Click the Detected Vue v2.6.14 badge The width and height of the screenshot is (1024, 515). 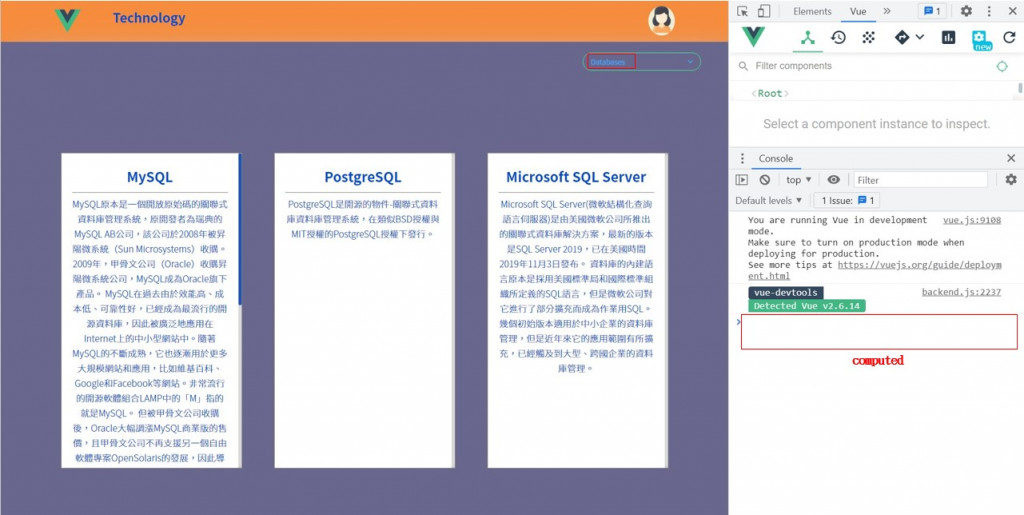(807, 305)
